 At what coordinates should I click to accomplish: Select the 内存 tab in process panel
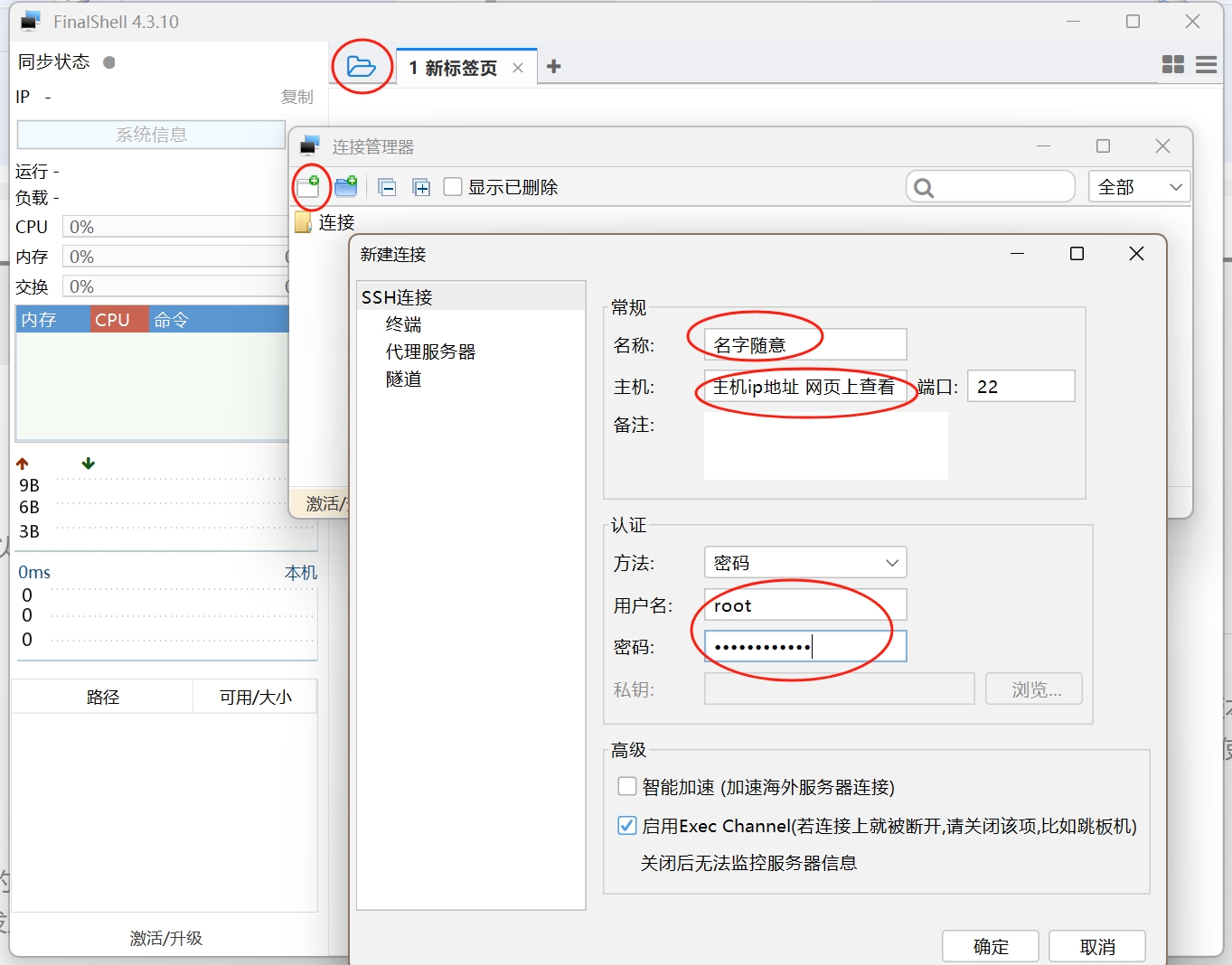coord(53,319)
